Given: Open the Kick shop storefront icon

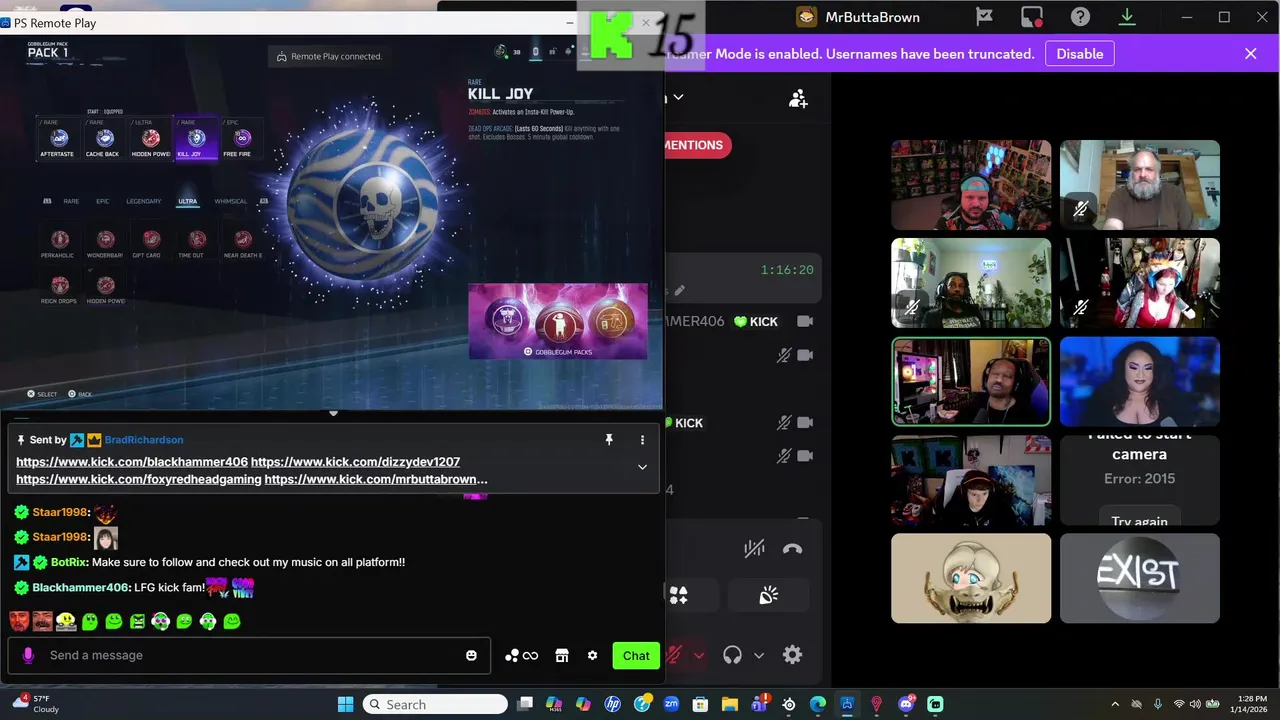Looking at the screenshot, I should 562,655.
